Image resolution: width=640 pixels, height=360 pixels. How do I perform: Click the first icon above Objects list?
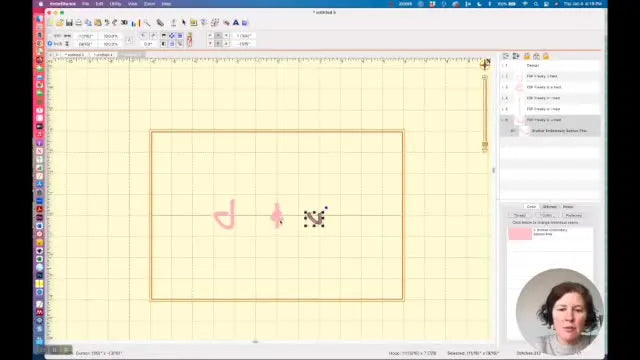[506, 56]
